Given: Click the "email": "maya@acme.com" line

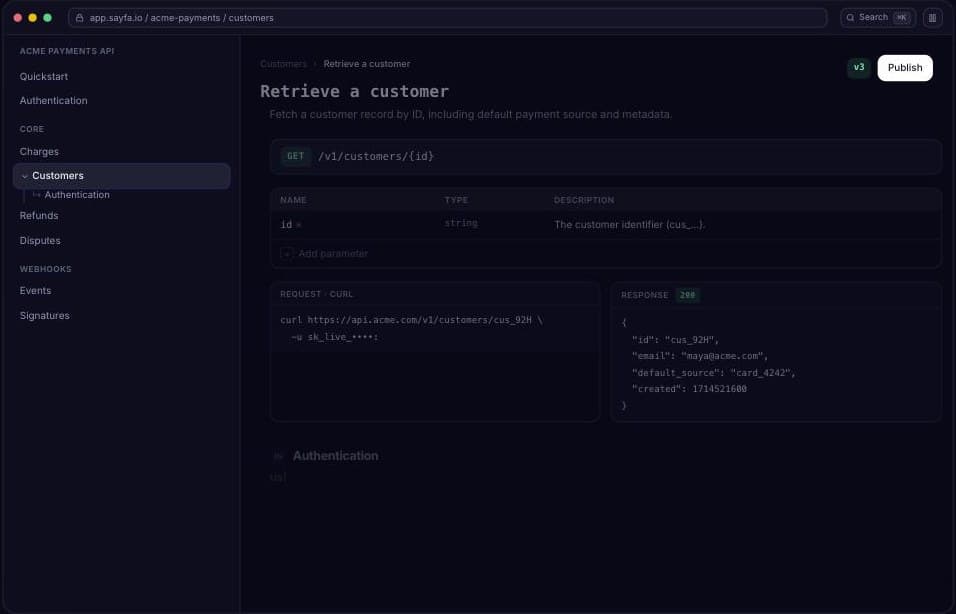Looking at the screenshot, I should coord(700,356).
